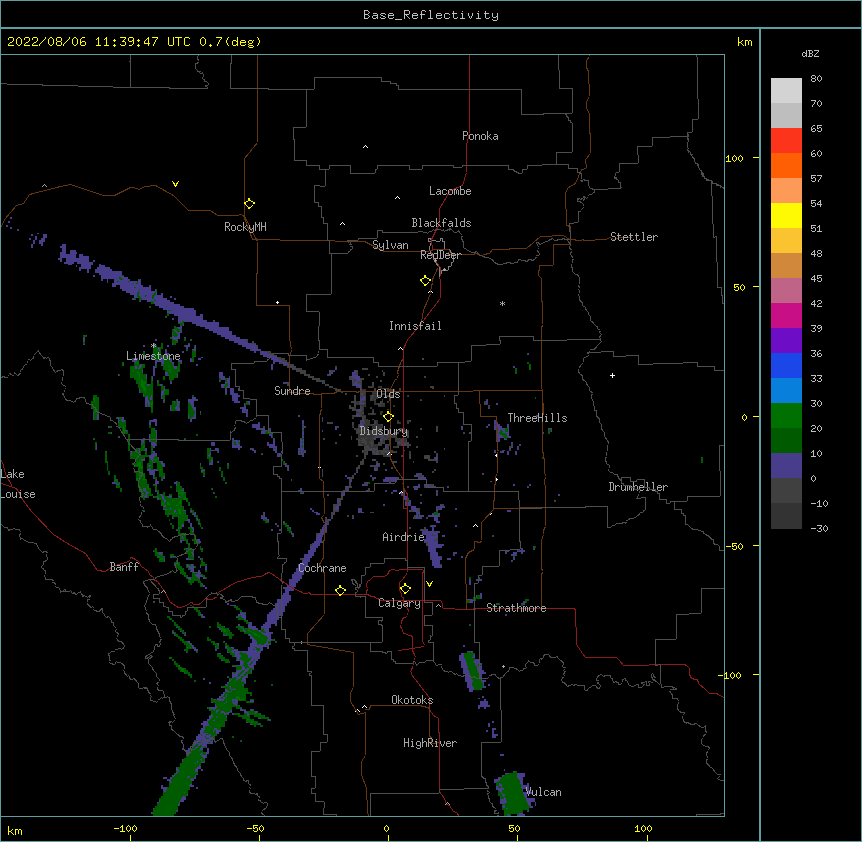Pick the bright green 20-30 dBZ legend swatch
The height and width of the screenshot is (842, 862).
786,416
